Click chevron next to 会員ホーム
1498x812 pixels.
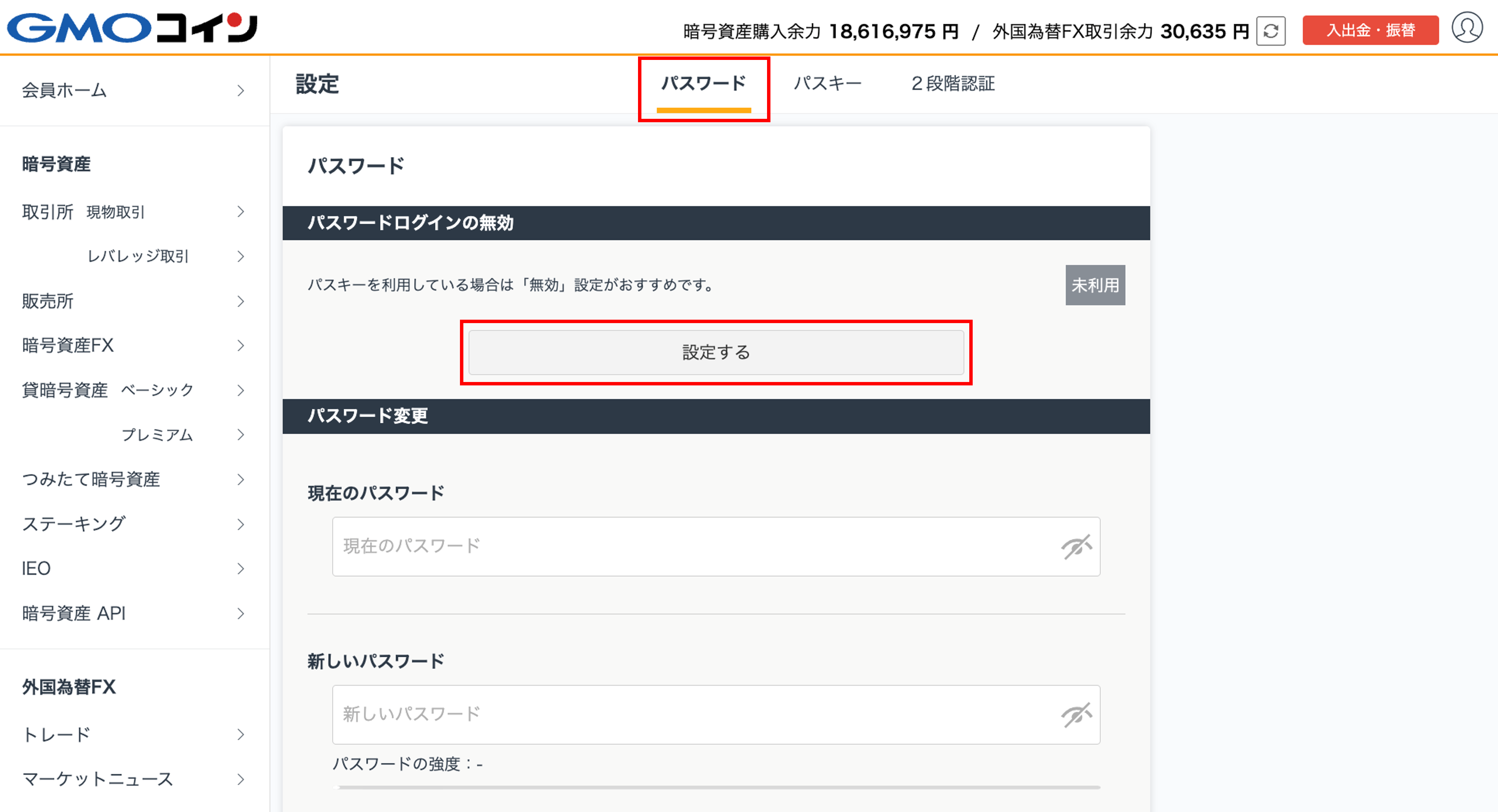pyautogui.click(x=241, y=91)
